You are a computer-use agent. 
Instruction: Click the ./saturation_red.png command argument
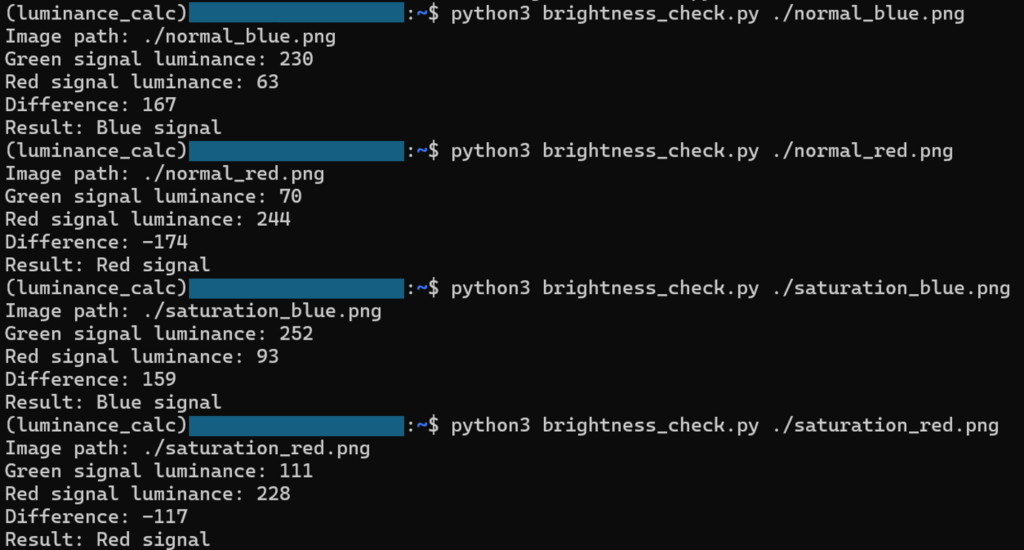click(x=885, y=425)
